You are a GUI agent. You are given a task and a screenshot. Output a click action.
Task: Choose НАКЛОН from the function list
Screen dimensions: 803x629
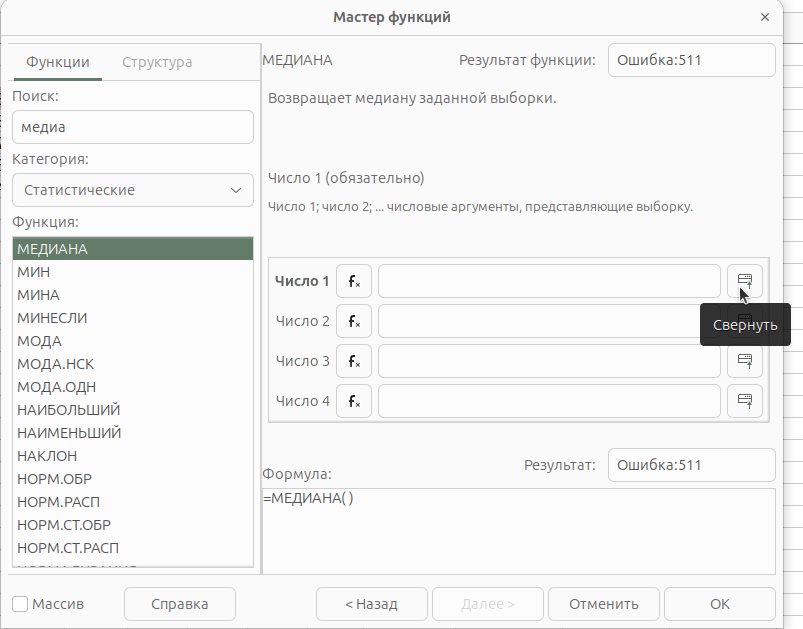tap(47, 456)
